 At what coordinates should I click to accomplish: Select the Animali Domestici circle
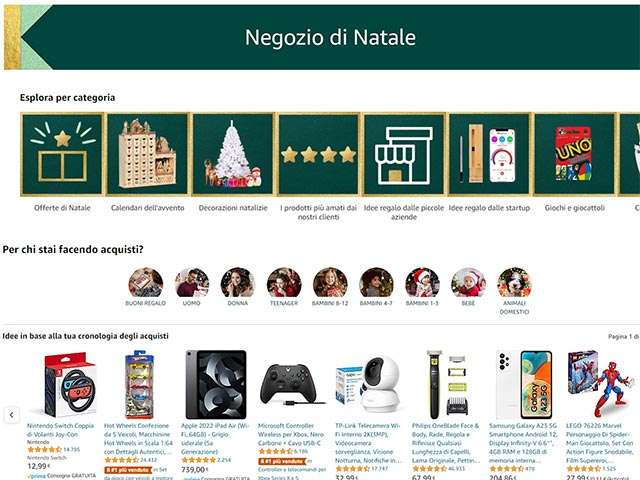tap(514, 282)
